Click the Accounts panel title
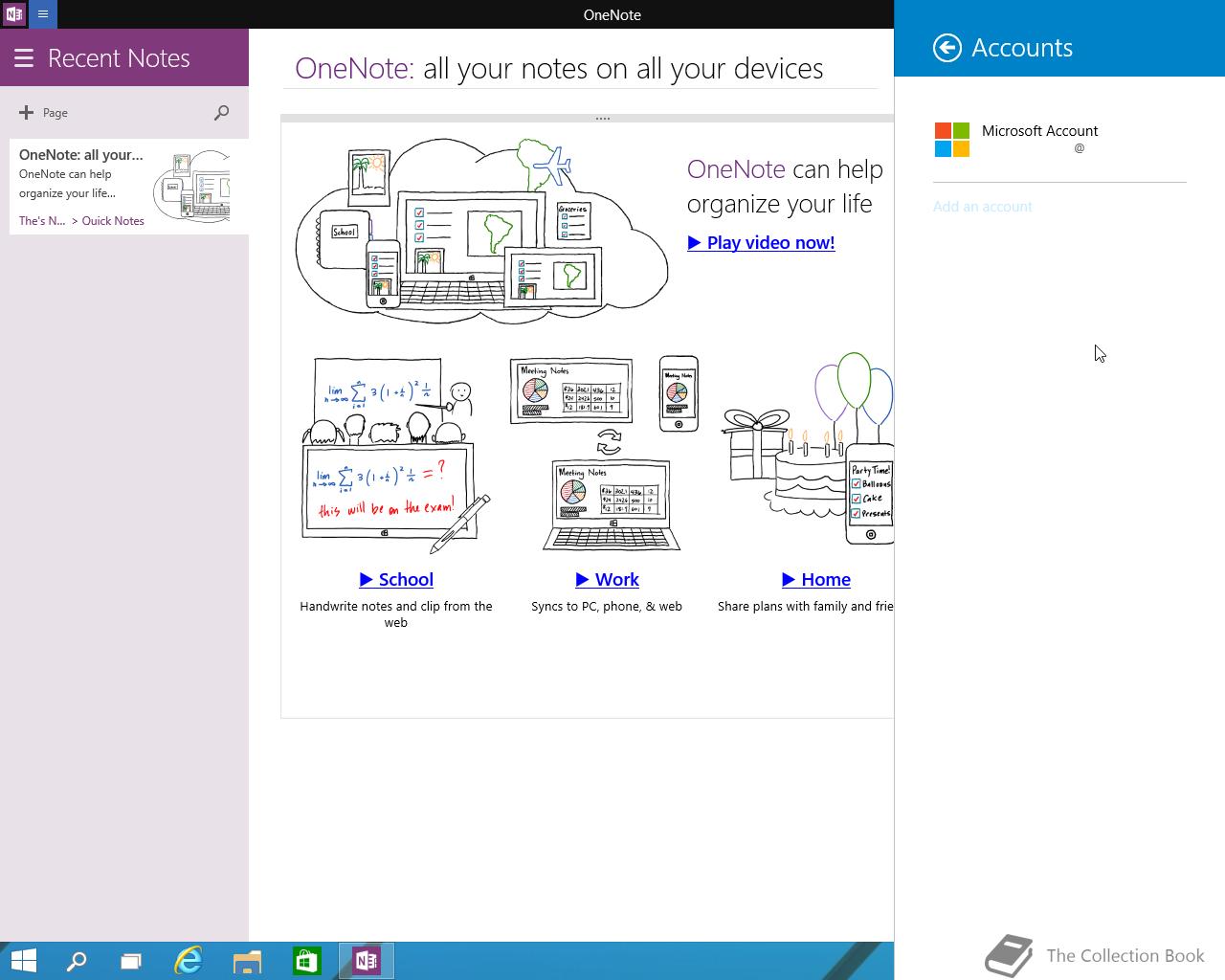Viewport: 1225px width, 980px height. (x=1022, y=48)
